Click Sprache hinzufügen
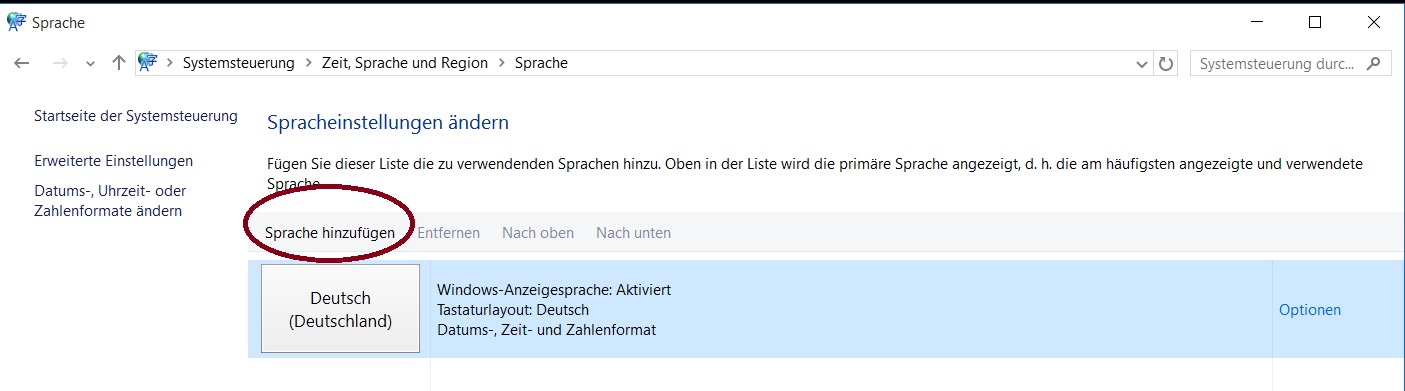The height and width of the screenshot is (391, 1405). (330, 233)
